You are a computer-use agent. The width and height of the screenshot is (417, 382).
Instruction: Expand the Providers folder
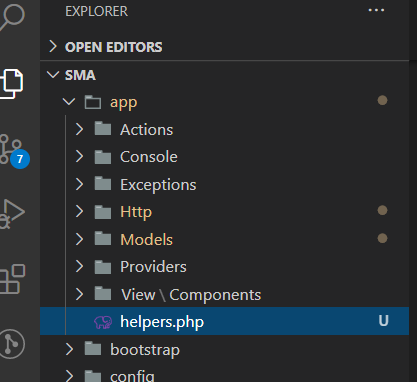click(x=79, y=267)
